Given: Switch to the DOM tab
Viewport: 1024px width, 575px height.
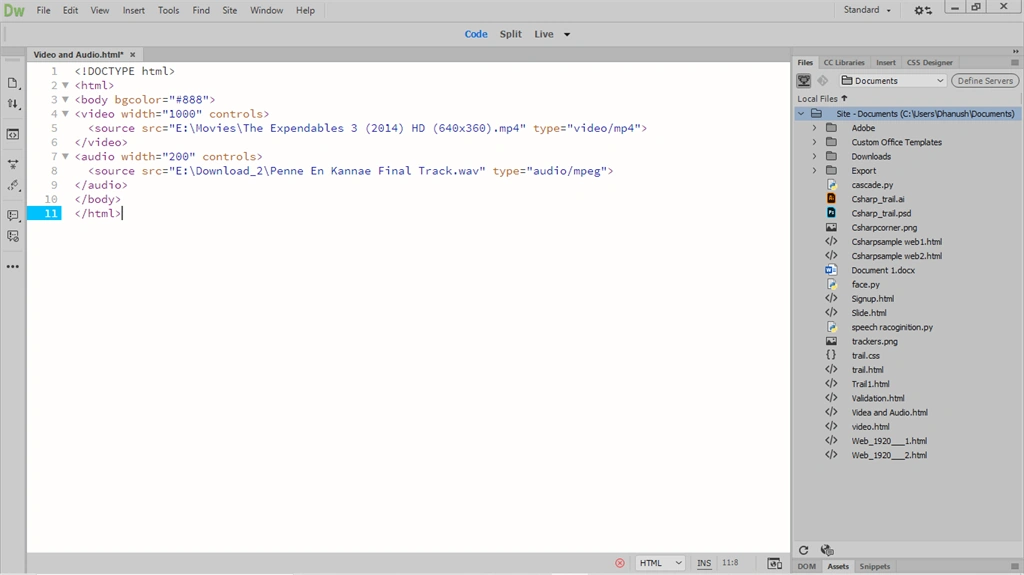Looking at the screenshot, I should (807, 567).
